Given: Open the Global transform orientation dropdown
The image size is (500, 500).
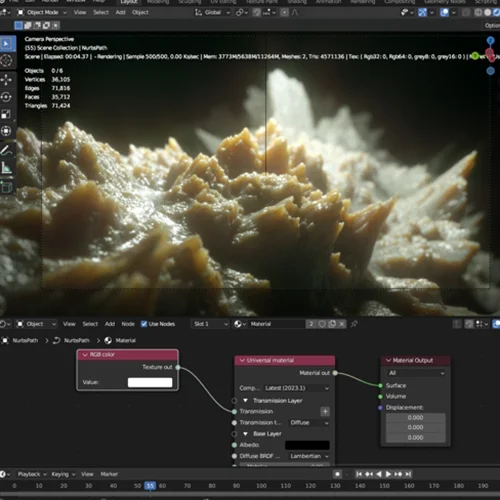Looking at the screenshot, I should tap(212, 13).
